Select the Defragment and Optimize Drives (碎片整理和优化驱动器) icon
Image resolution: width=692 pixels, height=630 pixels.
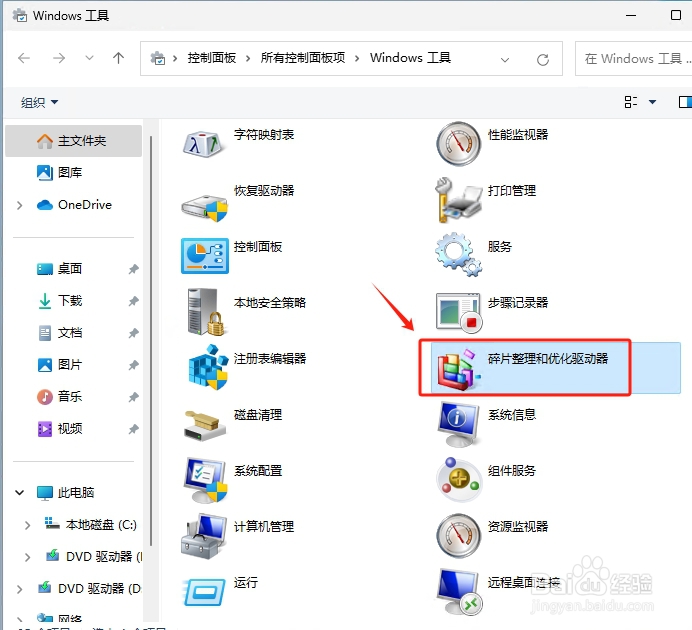point(458,368)
